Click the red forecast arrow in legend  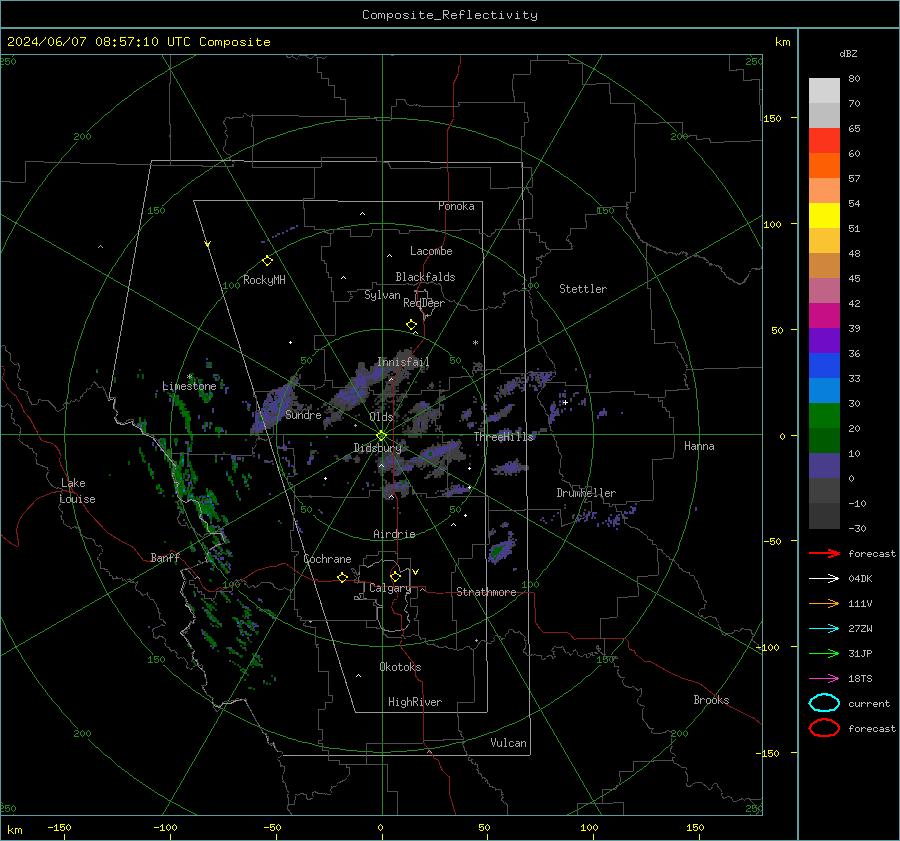click(824, 553)
